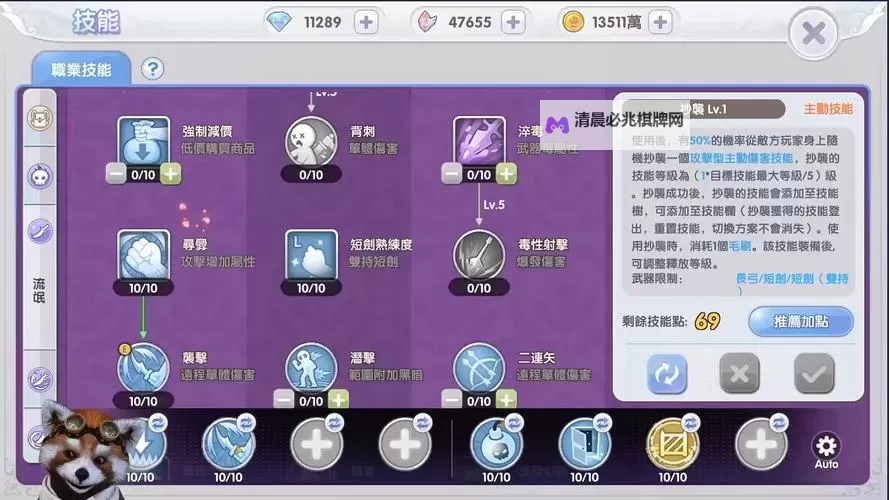Add crystals with the plus next to 47655
This screenshot has height=500, width=889.
[x=513, y=23]
